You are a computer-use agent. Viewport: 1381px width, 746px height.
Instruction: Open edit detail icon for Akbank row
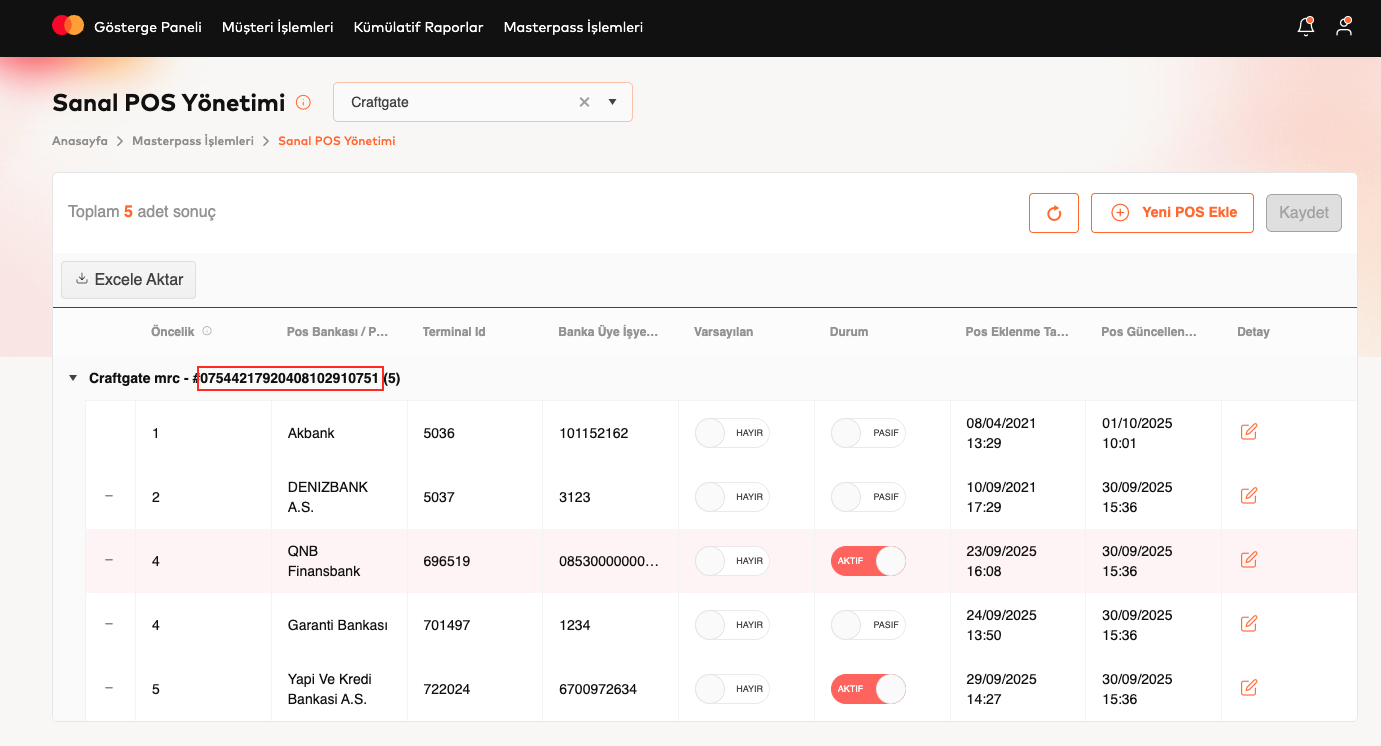click(x=1248, y=432)
